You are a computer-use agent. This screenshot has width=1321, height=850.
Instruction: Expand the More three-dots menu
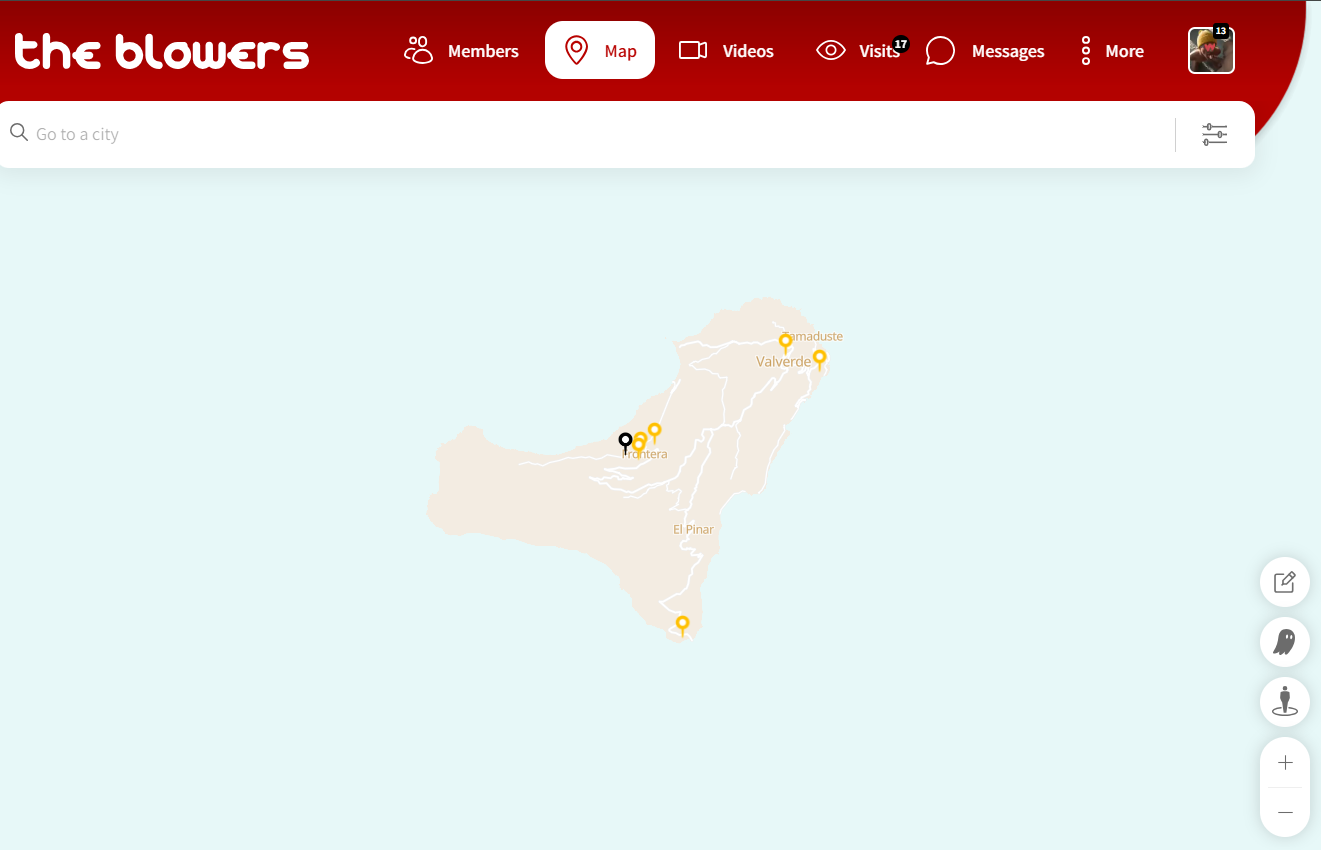[1112, 50]
